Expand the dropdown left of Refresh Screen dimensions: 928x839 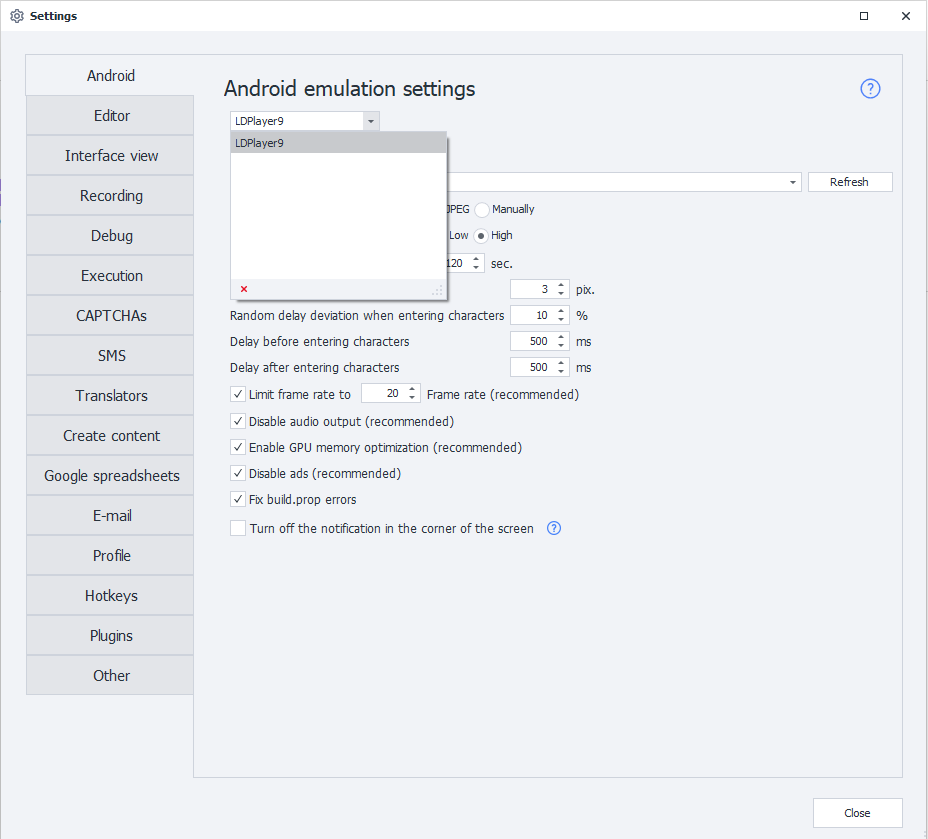794,182
